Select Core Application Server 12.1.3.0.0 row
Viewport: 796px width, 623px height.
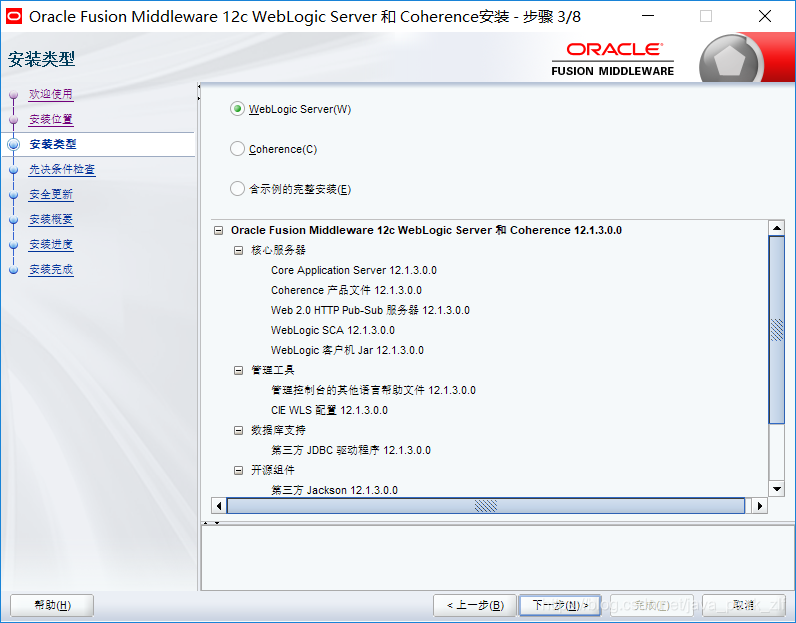pyautogui.click(x=354, y=270)
